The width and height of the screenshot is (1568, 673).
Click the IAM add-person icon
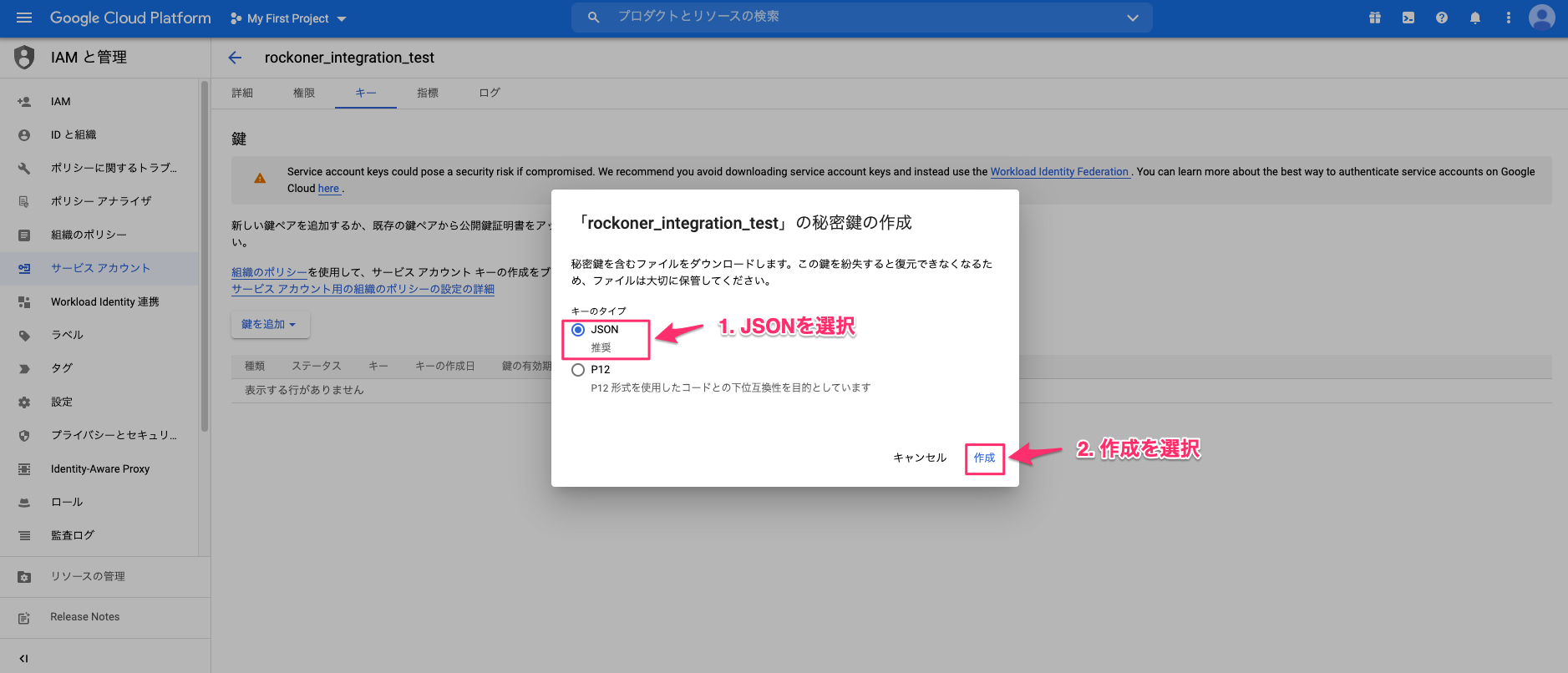[x=24, y=101]
